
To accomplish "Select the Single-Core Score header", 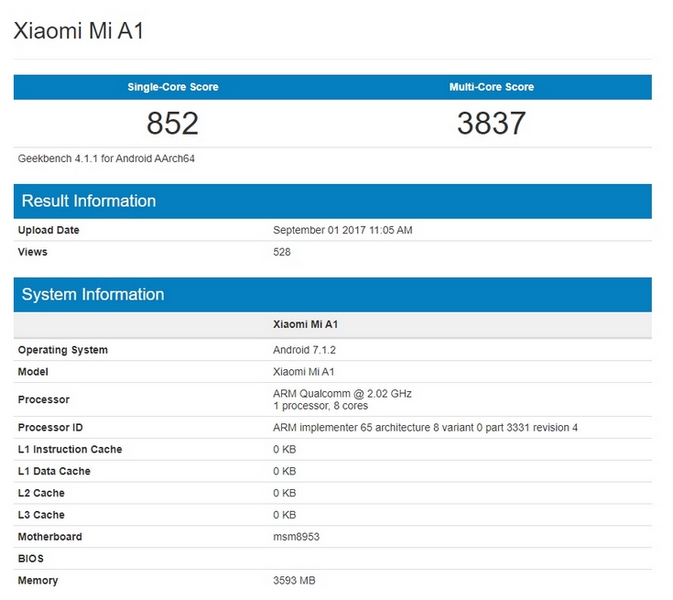I will 173,87.
